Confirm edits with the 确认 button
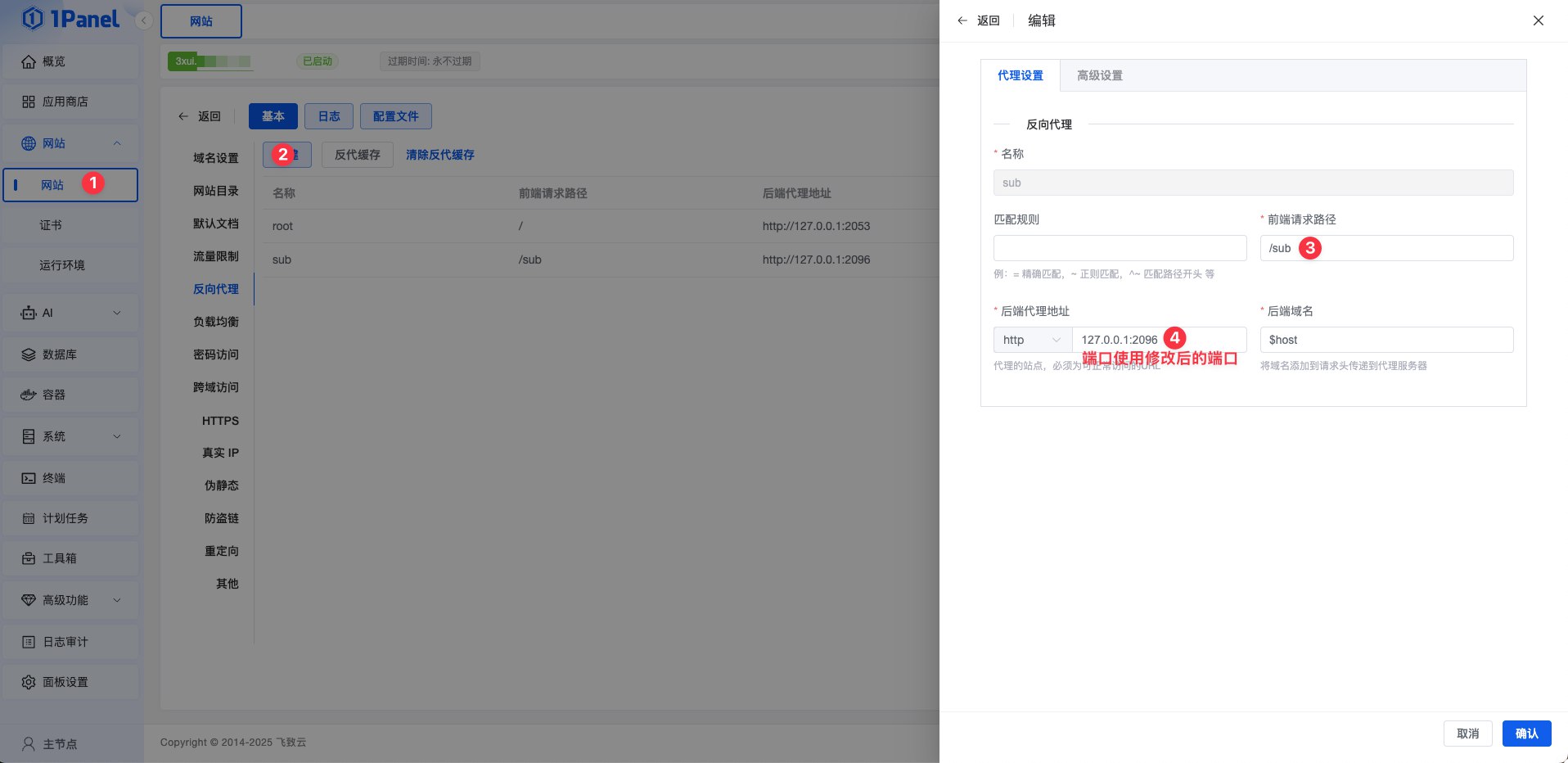The width and height of the screenshot is (1568, 763). (x=1525, y=734)
